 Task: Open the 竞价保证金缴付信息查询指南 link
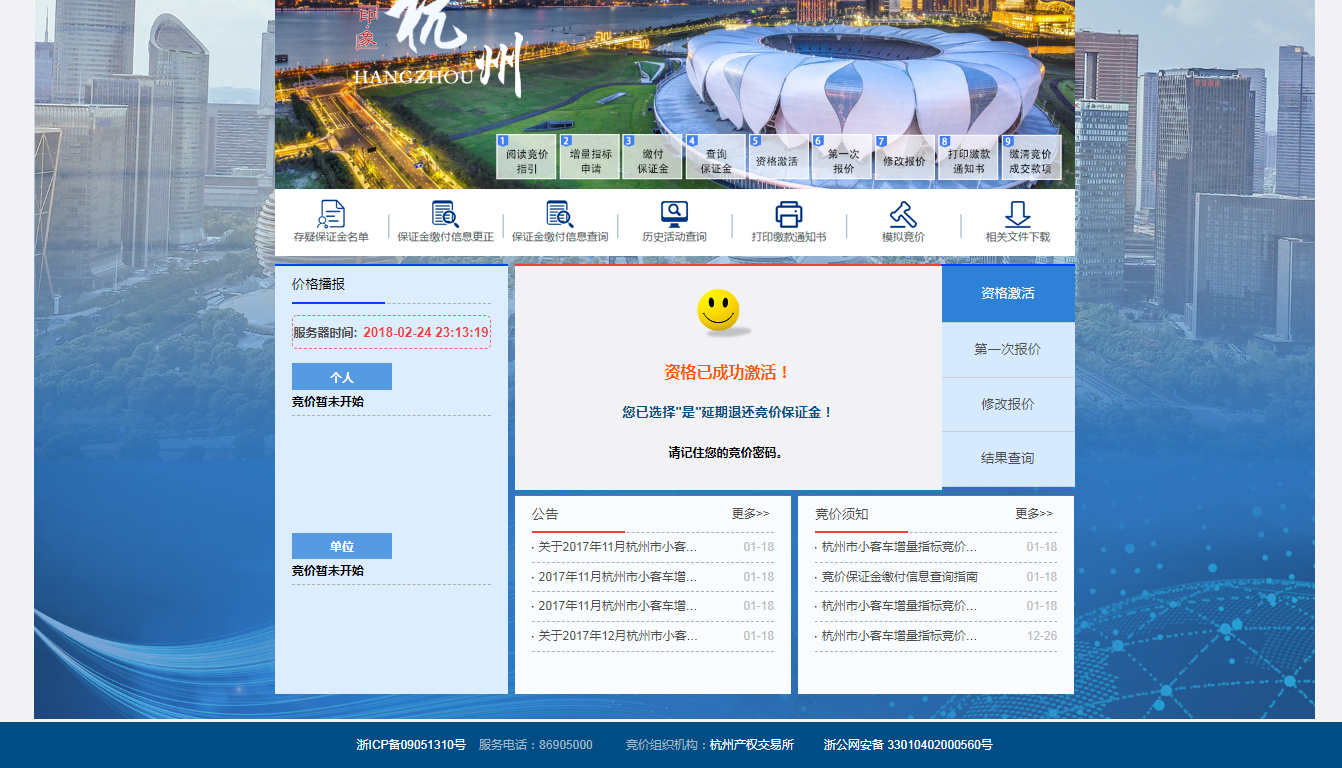coord(899,577)
